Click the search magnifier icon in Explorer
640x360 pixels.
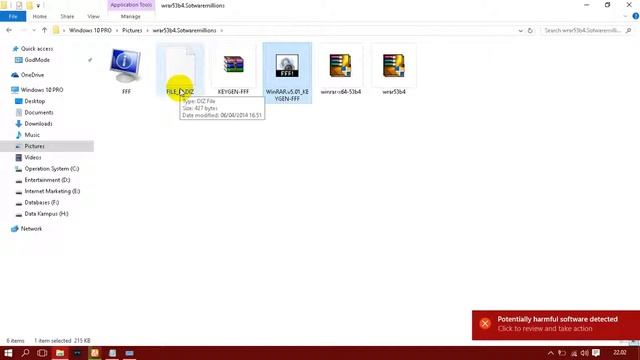coord(629,31)
